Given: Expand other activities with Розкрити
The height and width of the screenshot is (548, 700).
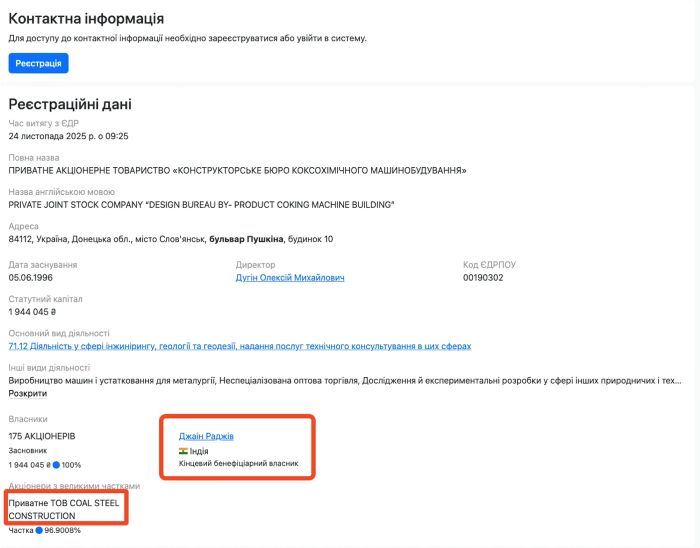Looking at the screenshot, I should point(28,393).
